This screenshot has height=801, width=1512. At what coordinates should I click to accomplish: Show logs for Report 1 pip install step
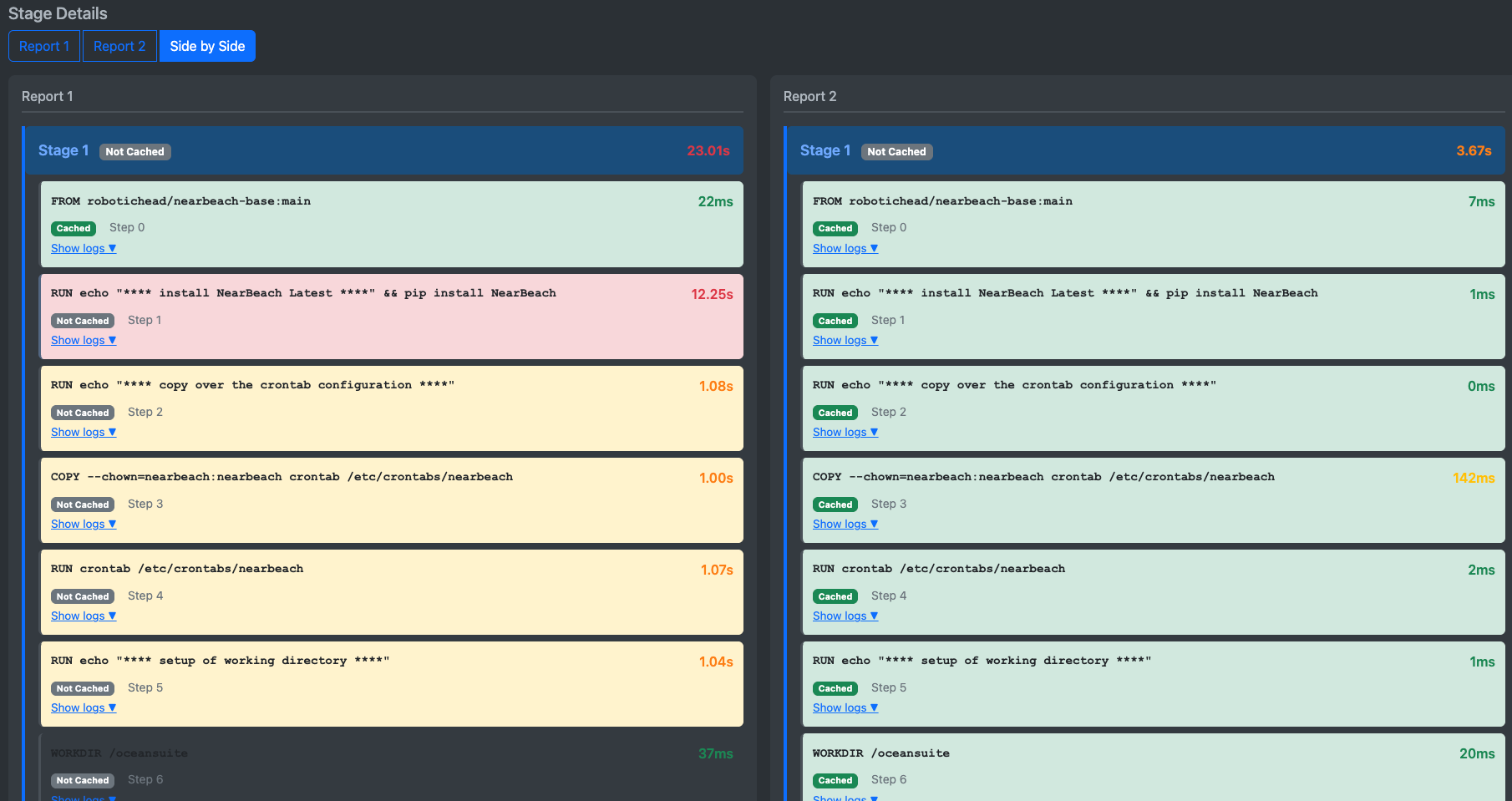[83, 340]
